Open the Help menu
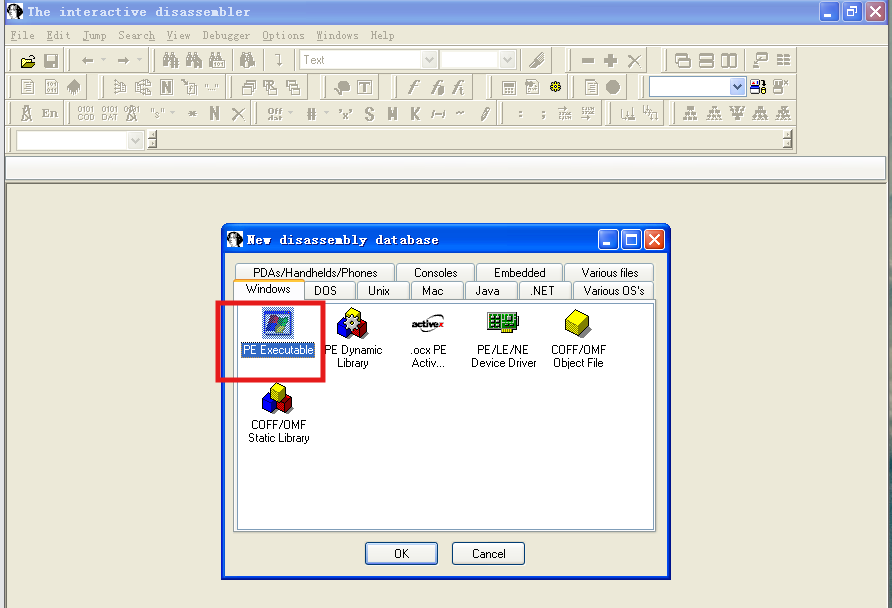 [x=382, y=35]
